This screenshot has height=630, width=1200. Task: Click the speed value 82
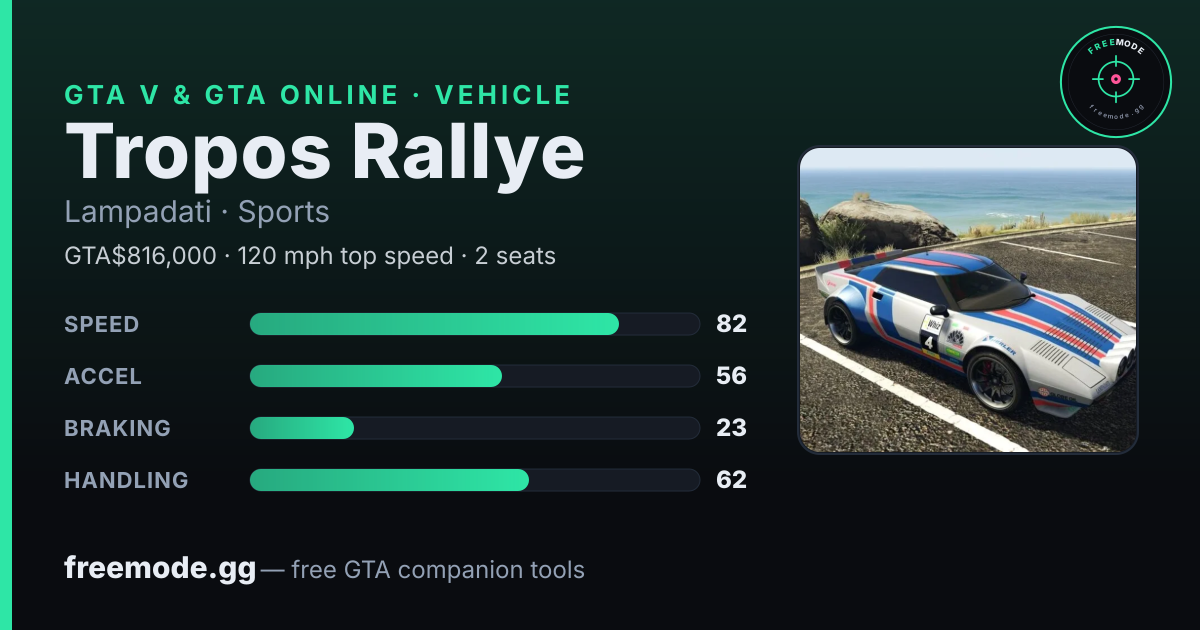732,324
